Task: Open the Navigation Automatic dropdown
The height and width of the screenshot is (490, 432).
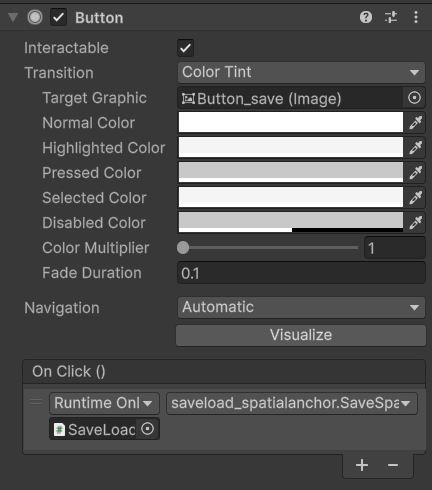Action: tap(301, 307)
